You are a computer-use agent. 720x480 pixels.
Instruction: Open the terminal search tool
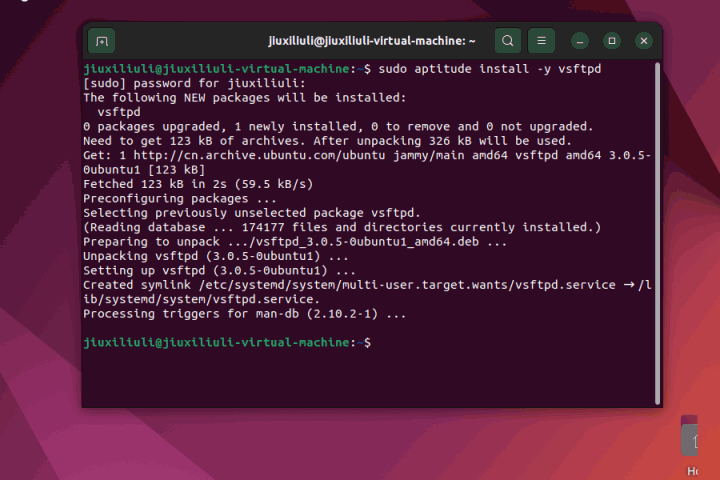507,41
